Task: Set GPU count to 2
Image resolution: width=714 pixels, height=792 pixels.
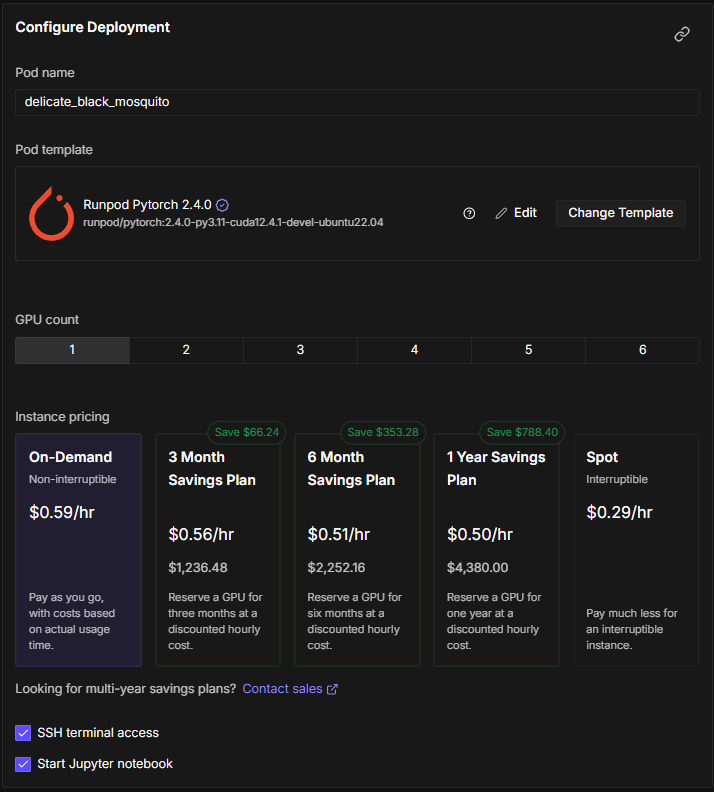Action: 186,350
